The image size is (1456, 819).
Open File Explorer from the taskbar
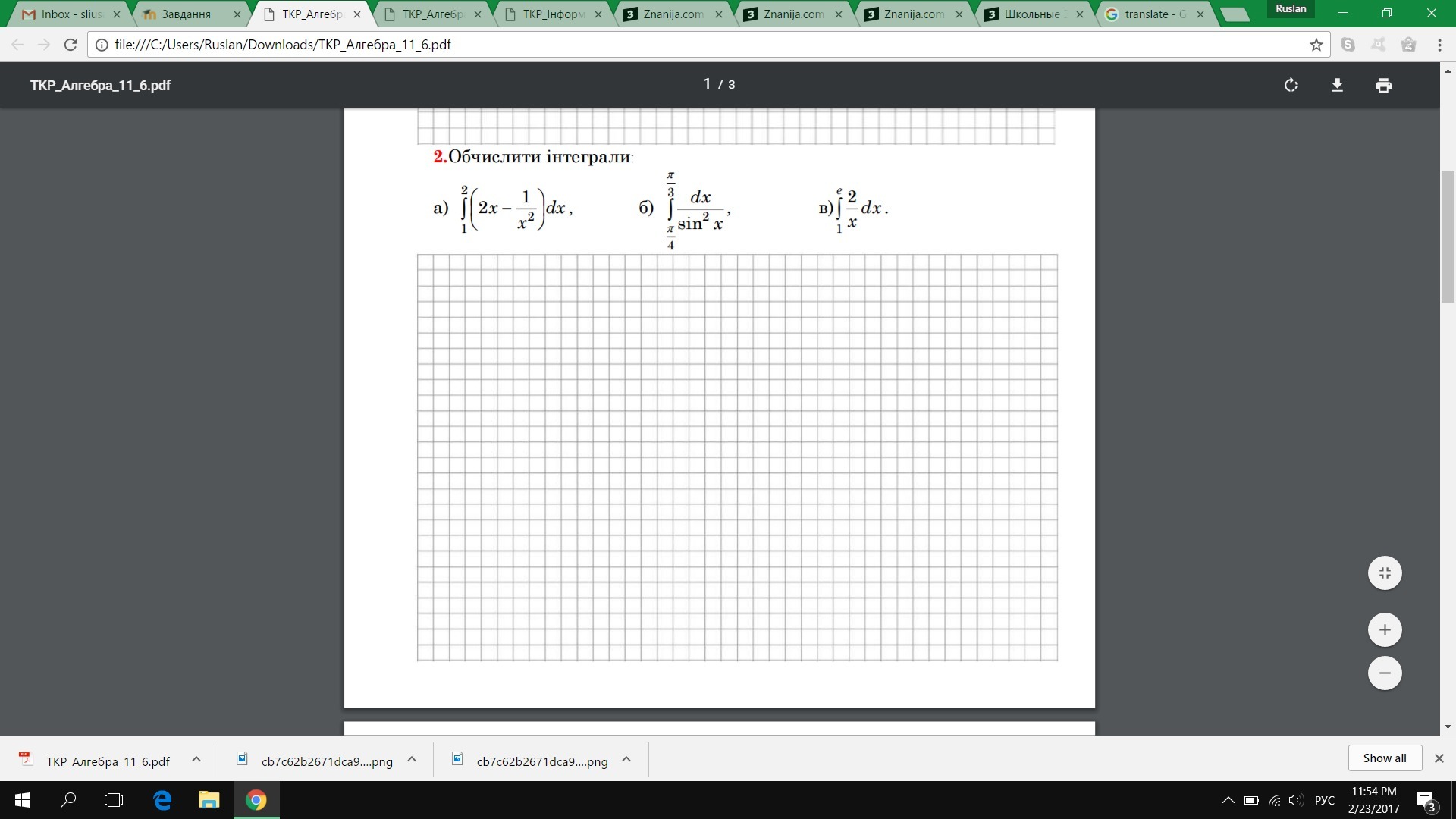pyautogui.click(x=209, y=800)
